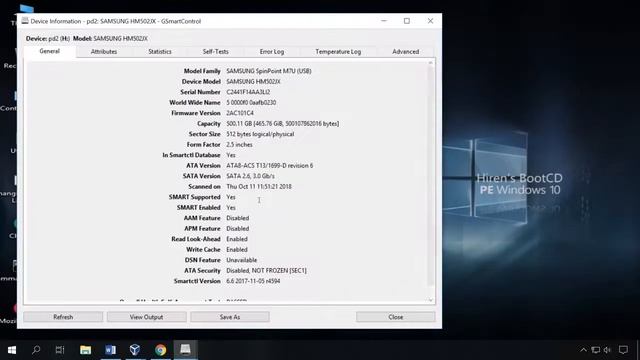View the Error Log tab
Image resolution: width=640 pixels, height=360 pixels.
coord(271,51)
